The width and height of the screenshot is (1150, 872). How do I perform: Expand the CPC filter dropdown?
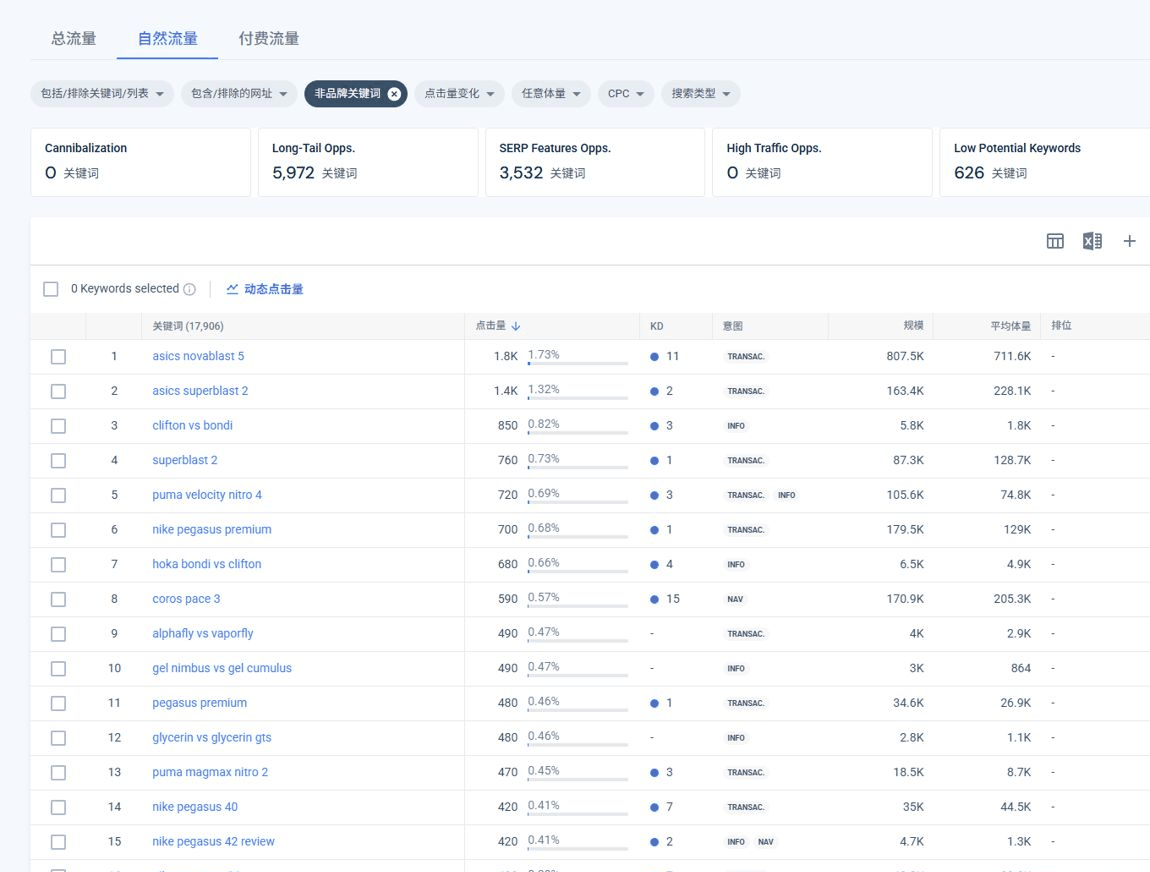(626, 93)
